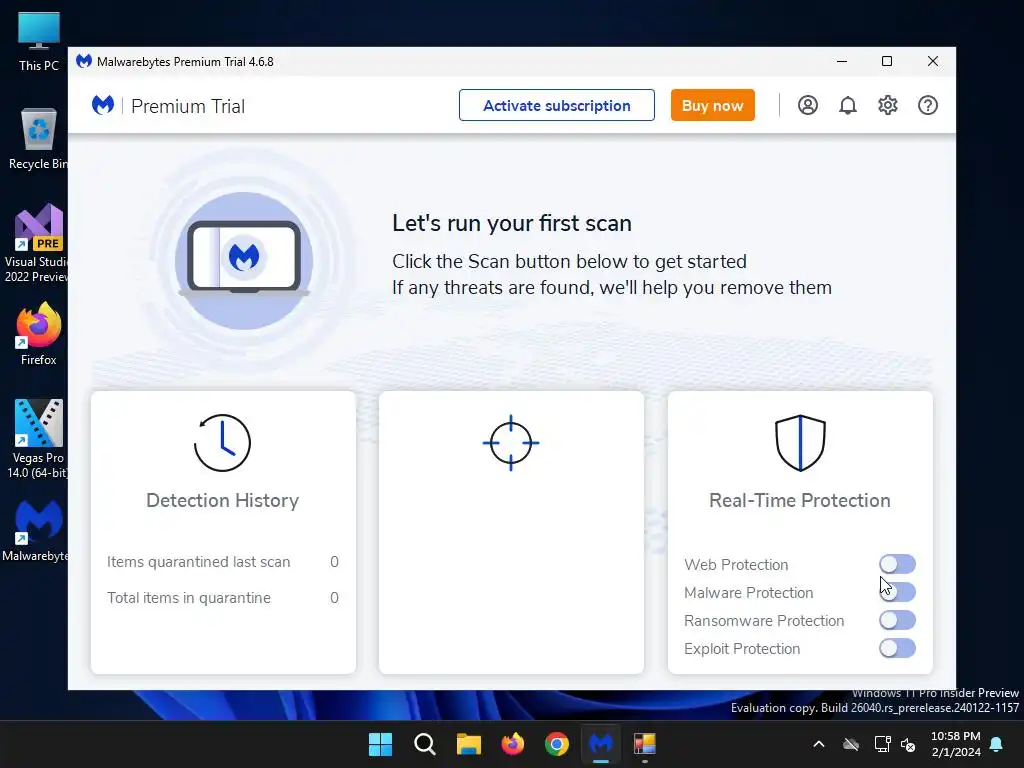This screenshot has height=768, width=1024.
Task: Click 'Let's run your first scan' heading
Action: pos(512,223)
